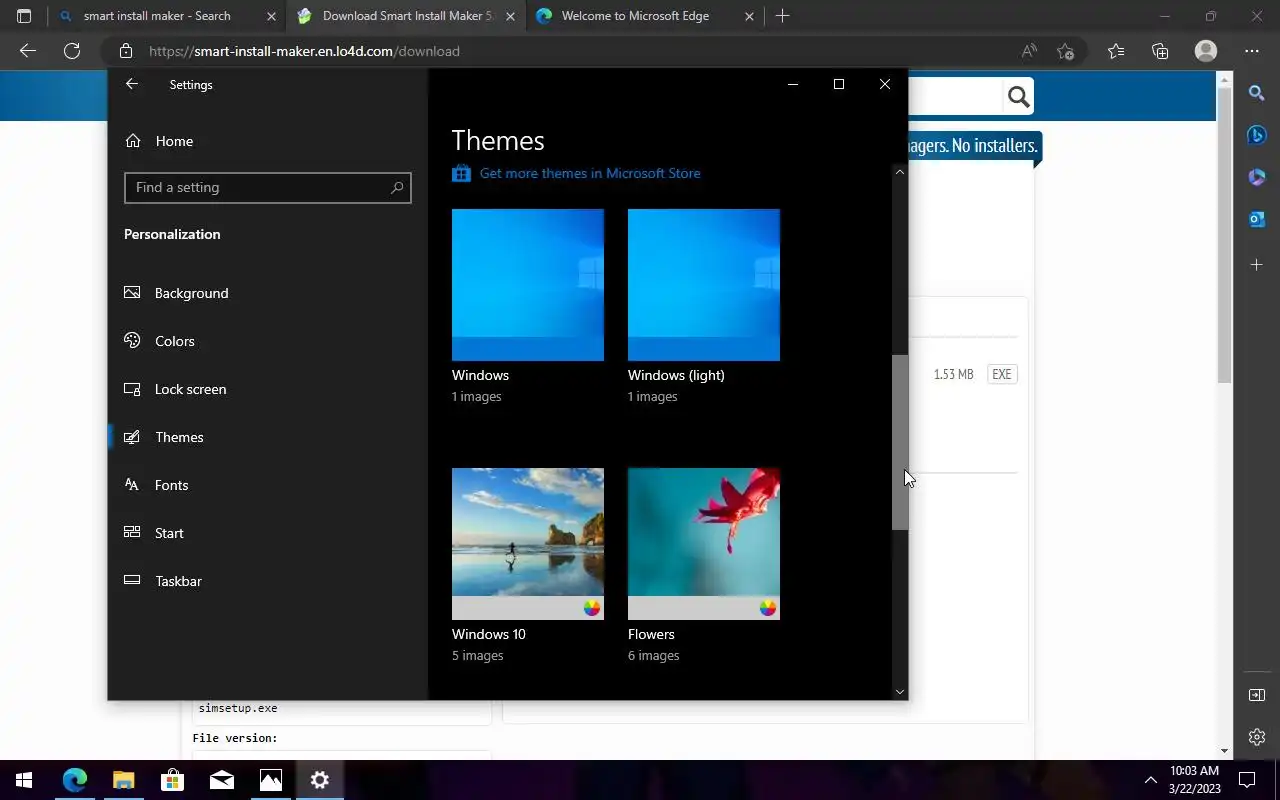
Task: Open Microsoft Edge from the taskbar
Action: coord(75,780)
